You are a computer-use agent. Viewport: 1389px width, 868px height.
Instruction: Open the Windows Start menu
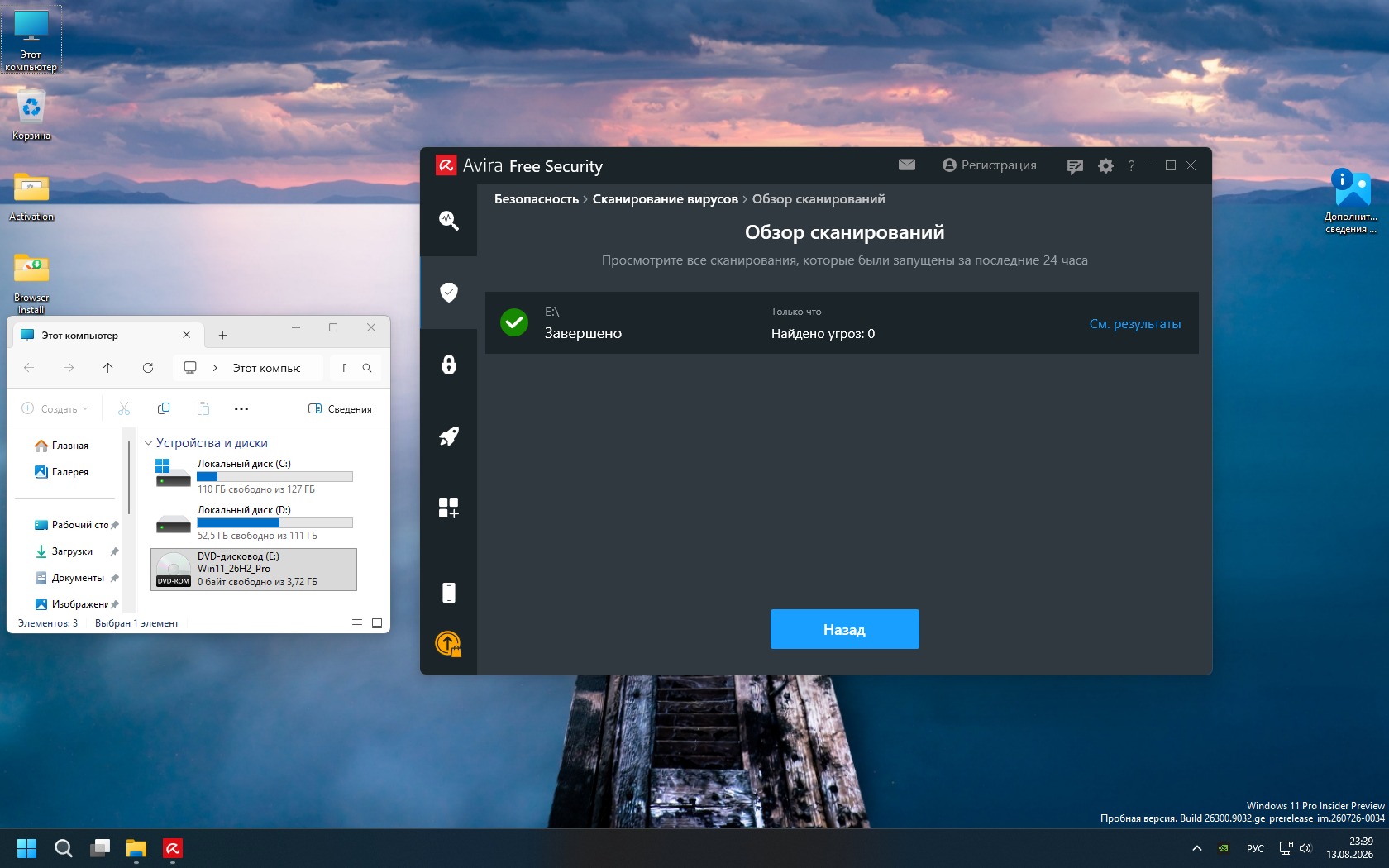(26, 848)
